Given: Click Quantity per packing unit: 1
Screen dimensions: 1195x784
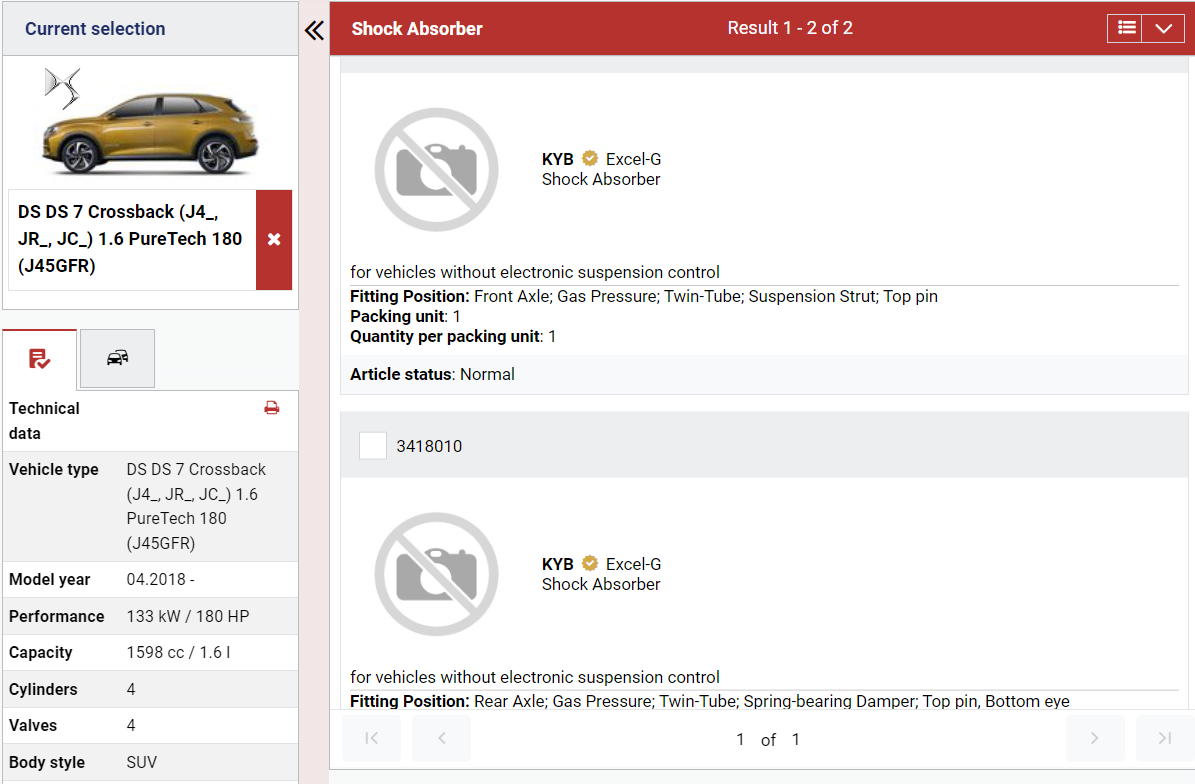Looking at the screenshot, I should [453, 336].
